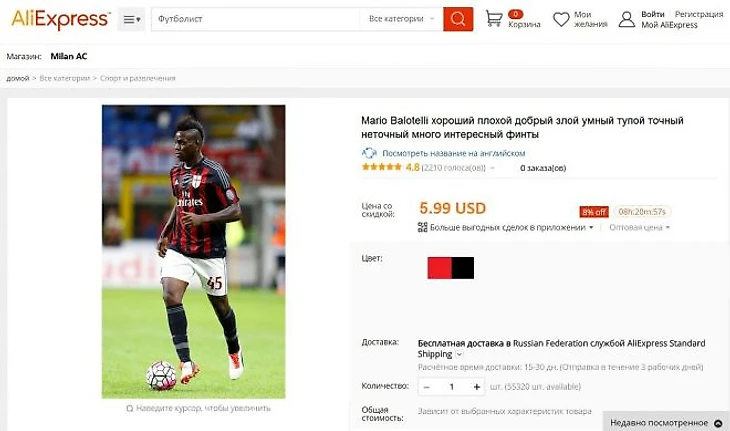This screenshot has width=730, height=431.
Task: Click the orange search magnifier button
Action: click(x=458, y=19)
